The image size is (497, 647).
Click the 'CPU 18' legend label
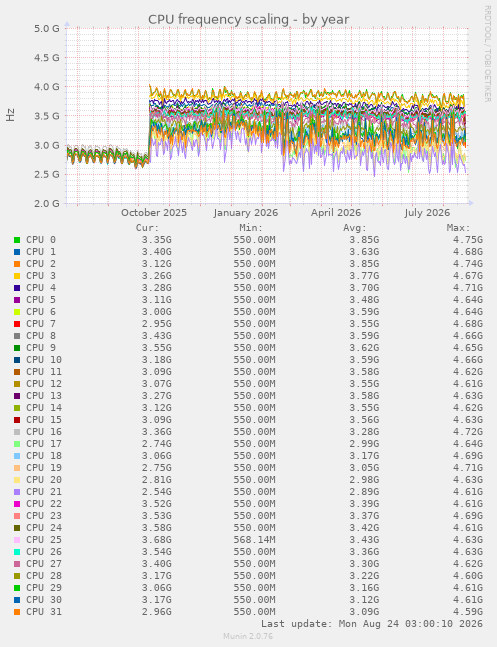tap(44, 456)
